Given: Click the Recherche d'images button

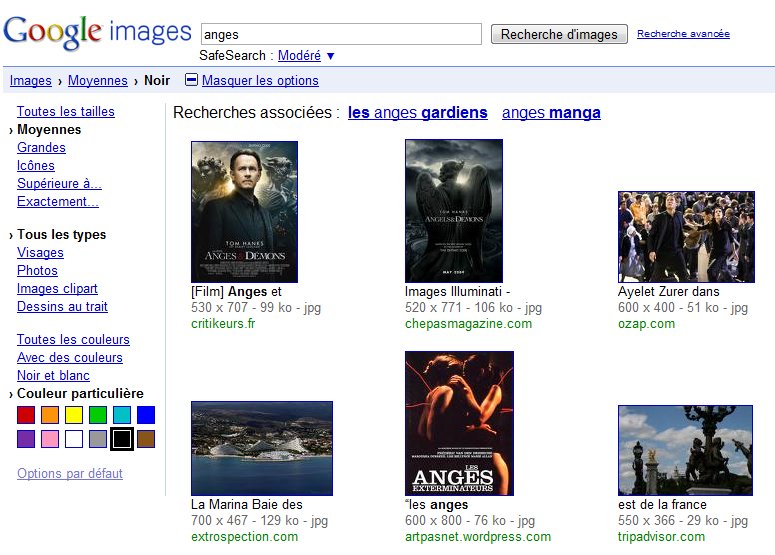Looking at the screenshot, I should point(559,34).
